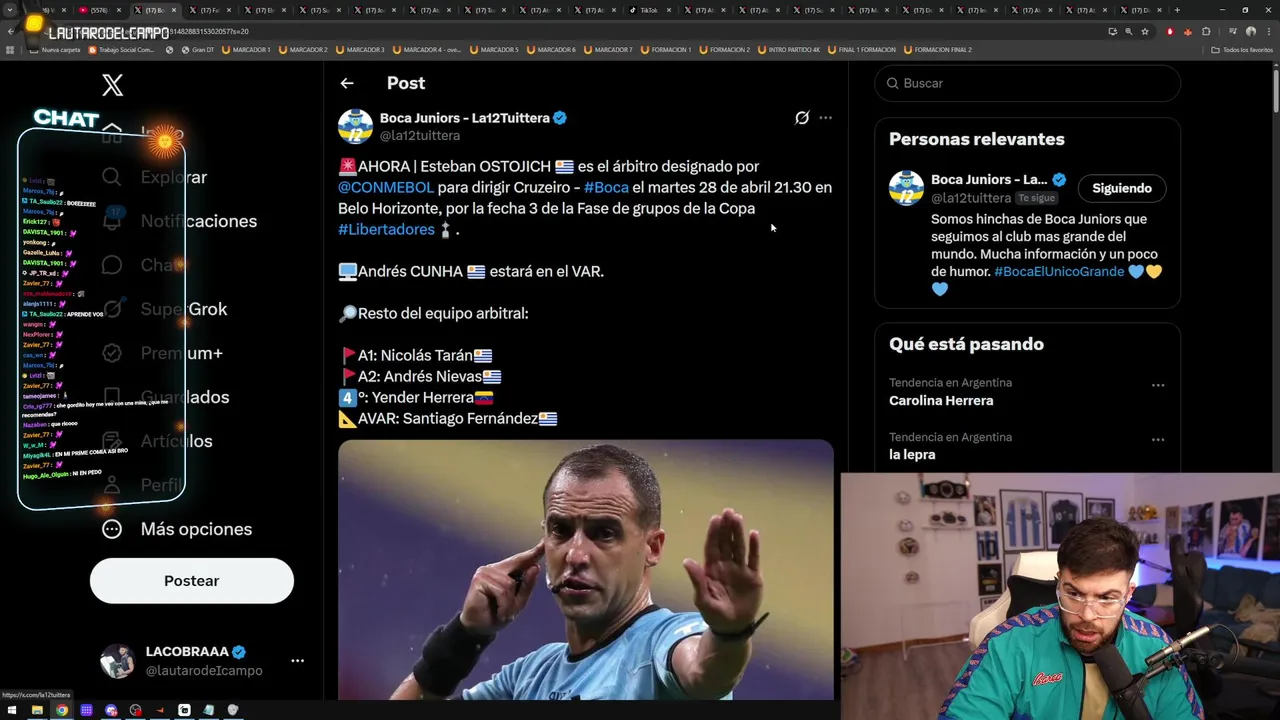Click the Explorar magnifier icon in sidebar
This screenshot has height=720, width=1280.
[112, 177]
